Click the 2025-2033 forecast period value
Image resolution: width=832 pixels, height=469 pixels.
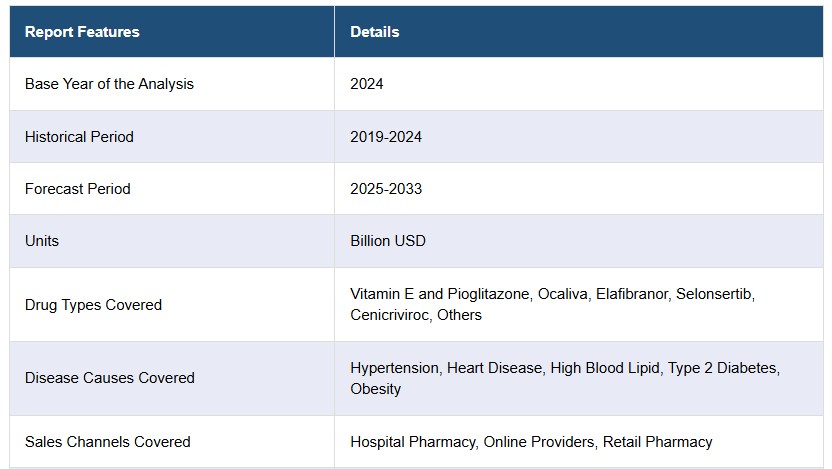click(x=386, y=189)
